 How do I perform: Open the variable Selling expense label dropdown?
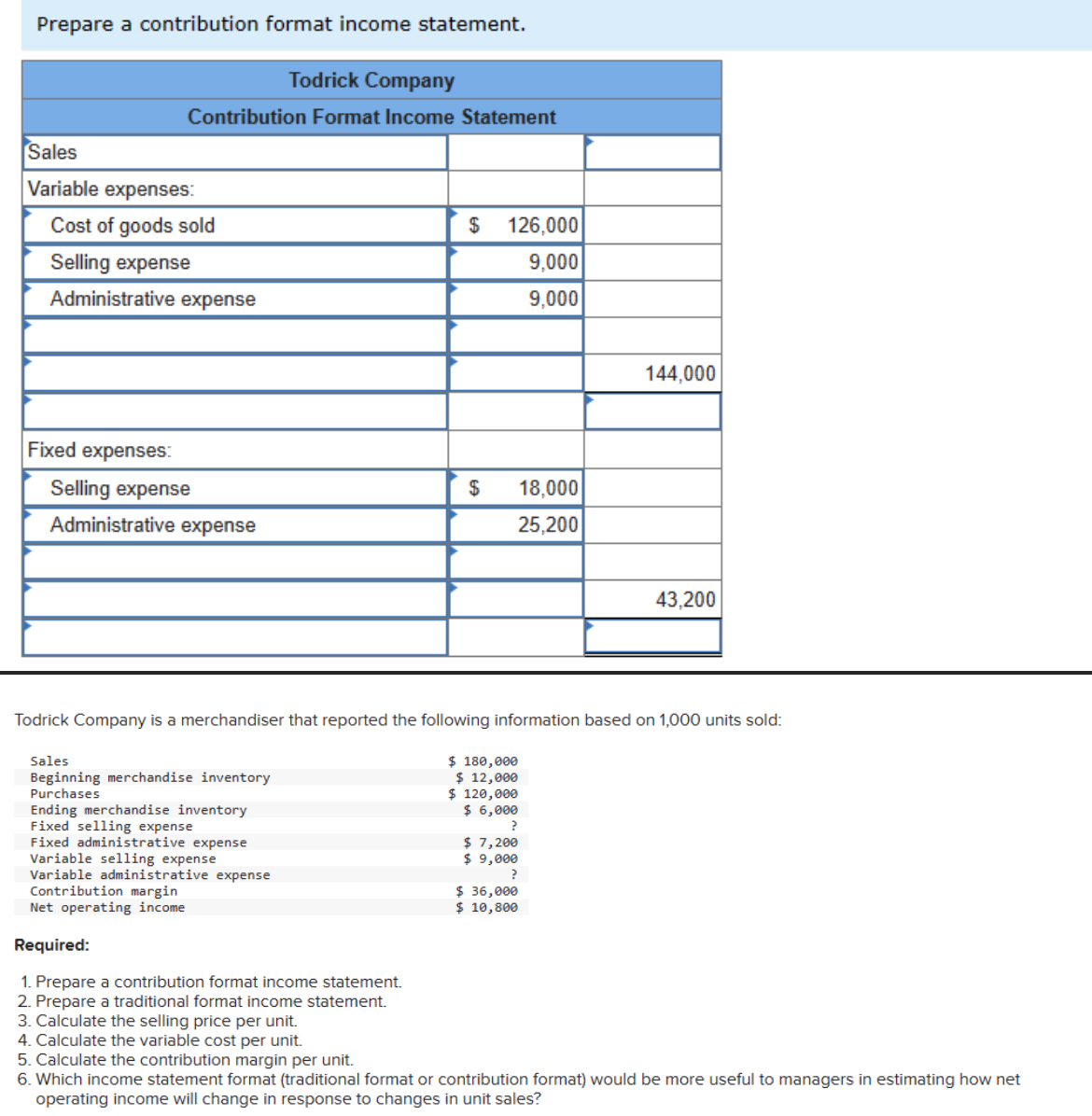point(233,262)
